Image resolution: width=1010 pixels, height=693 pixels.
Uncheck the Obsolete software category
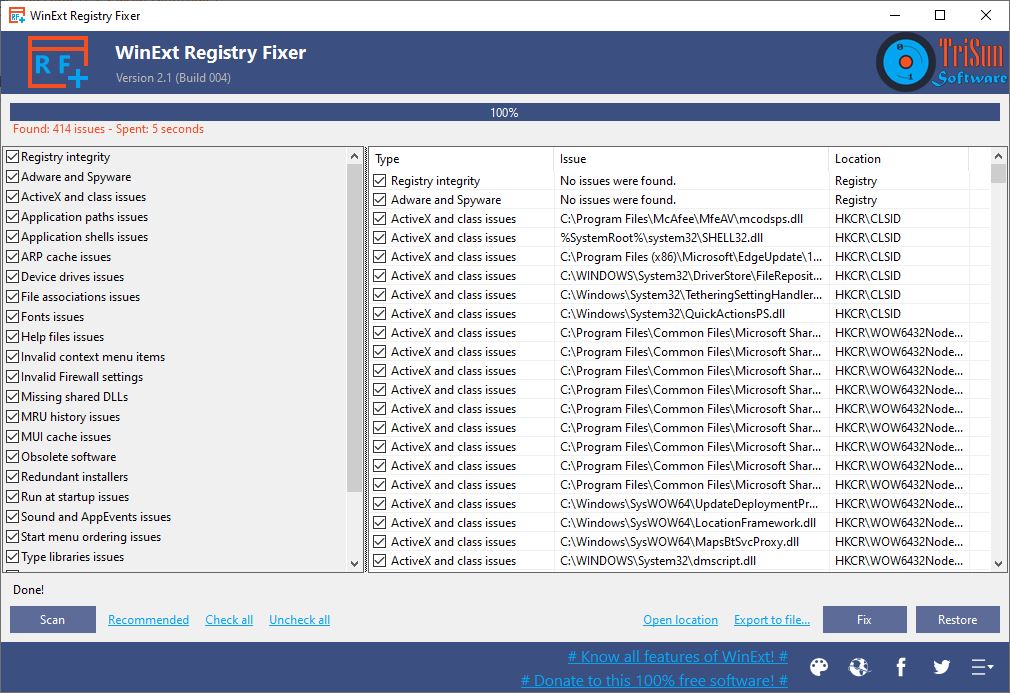12,456
